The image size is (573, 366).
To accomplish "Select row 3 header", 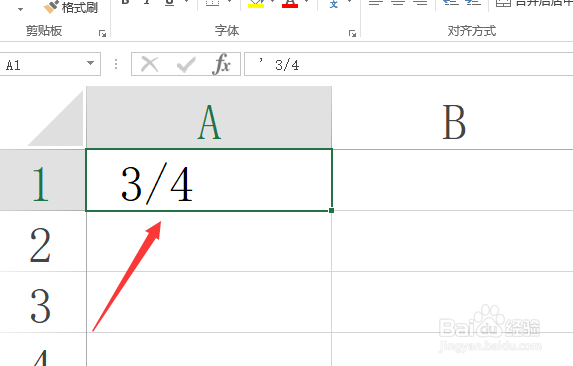I will 42,302.
